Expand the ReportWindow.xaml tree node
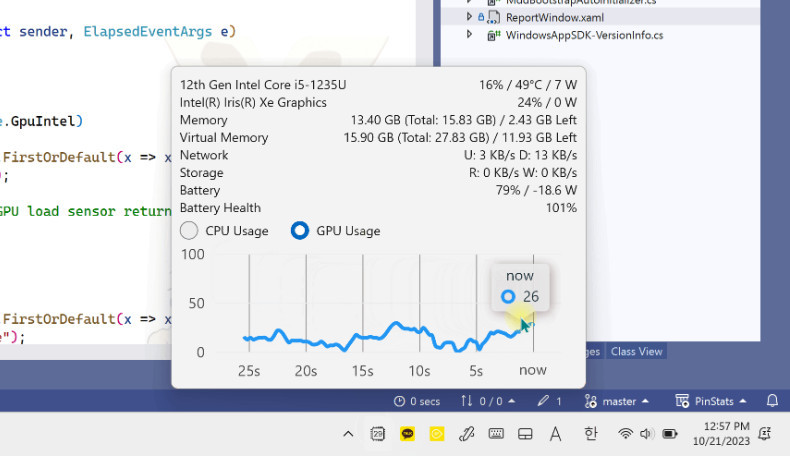The width and height of the screenshot is (790, 456). [469, 17]
